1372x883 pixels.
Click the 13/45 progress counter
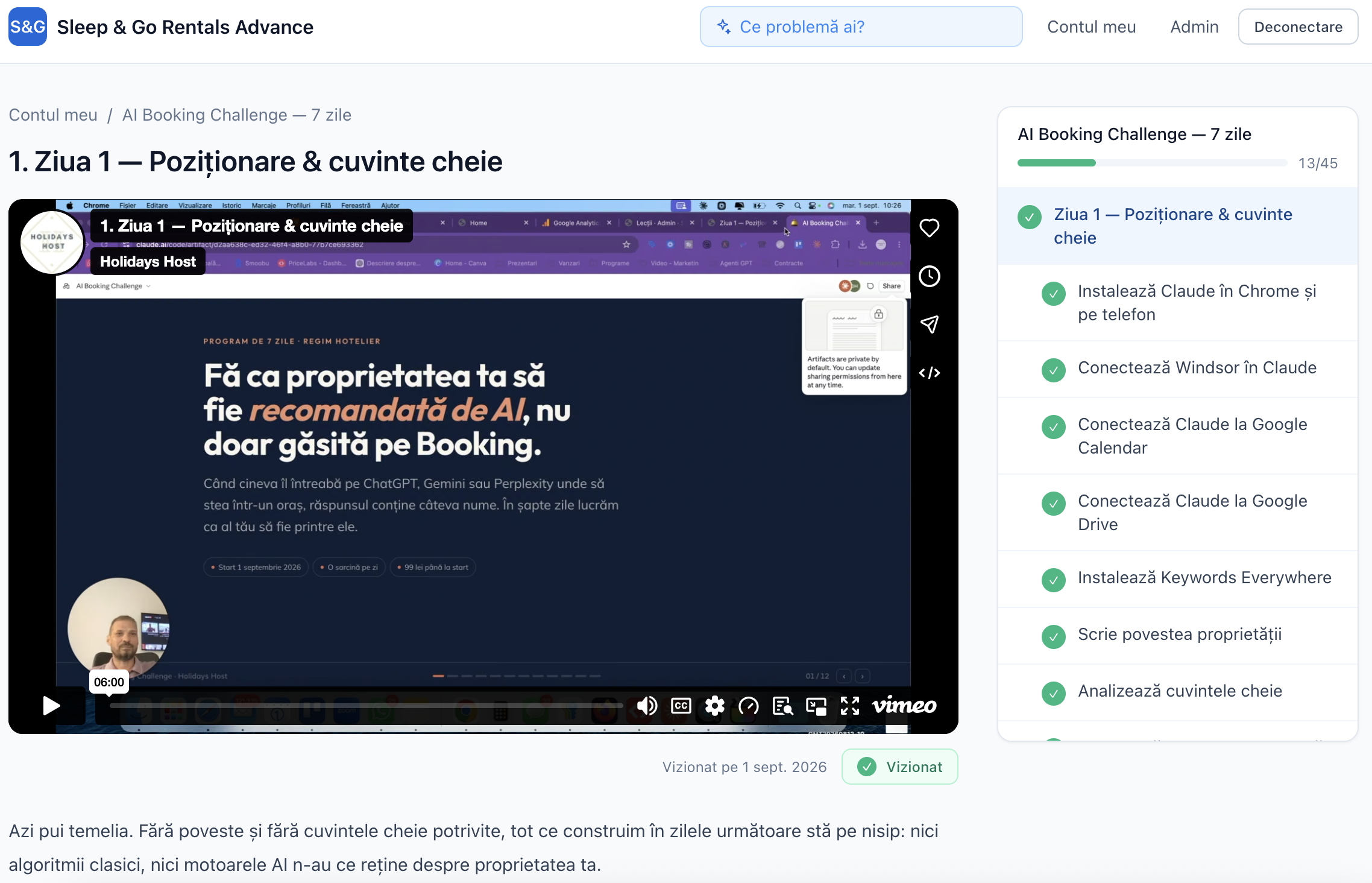pos(1318,163)
